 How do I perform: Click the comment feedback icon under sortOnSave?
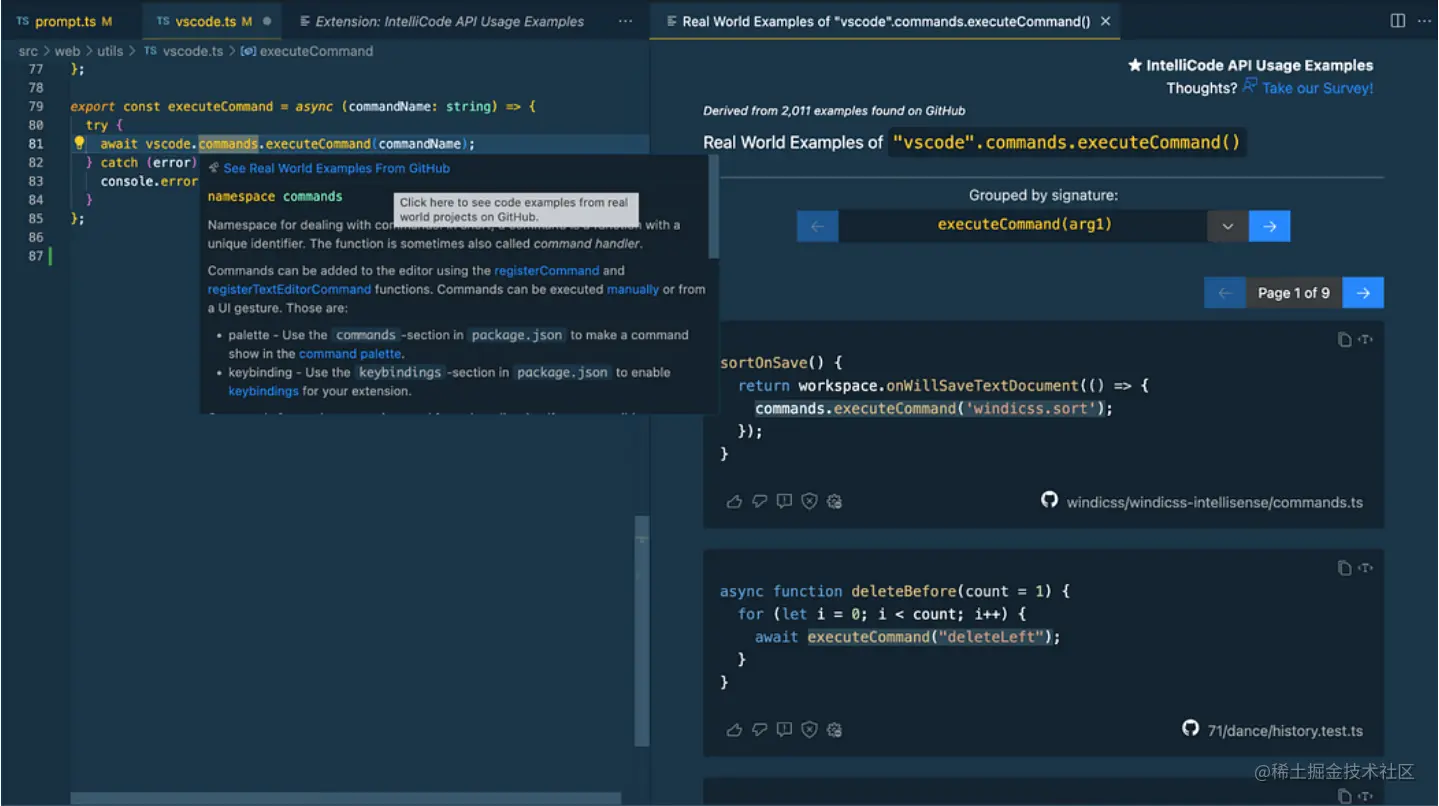click(x=785, y=502)
